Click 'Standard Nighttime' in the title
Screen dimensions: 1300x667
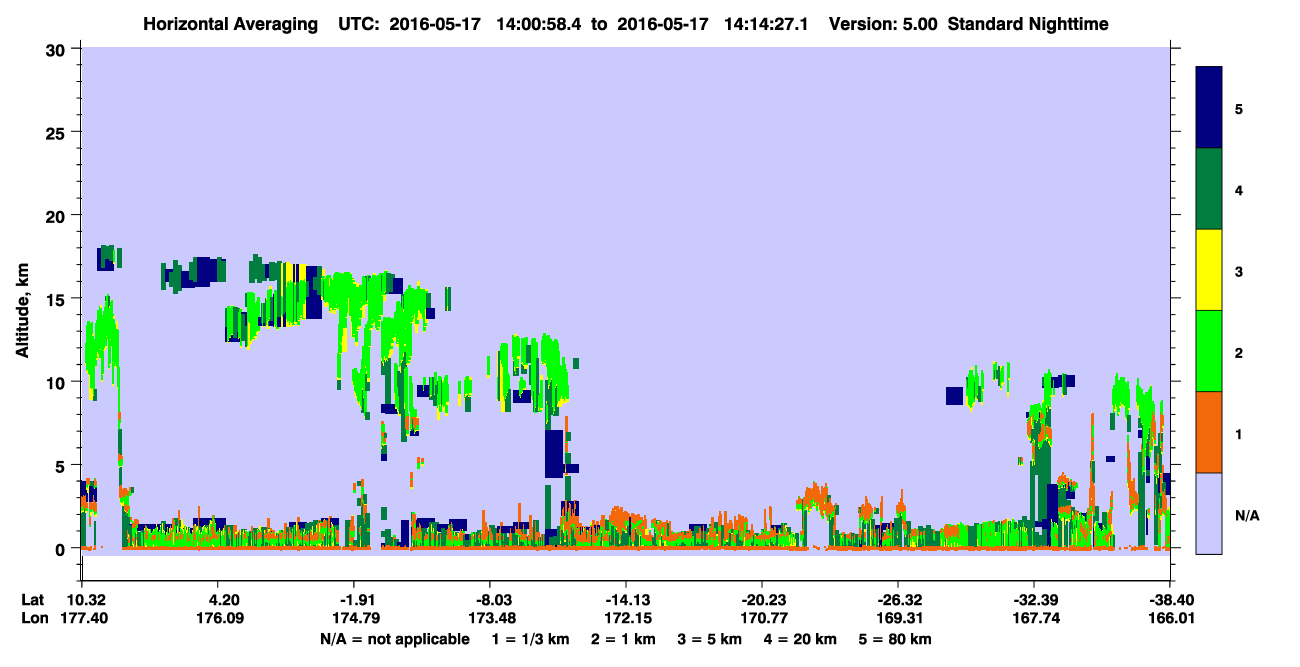[1028, 23]
